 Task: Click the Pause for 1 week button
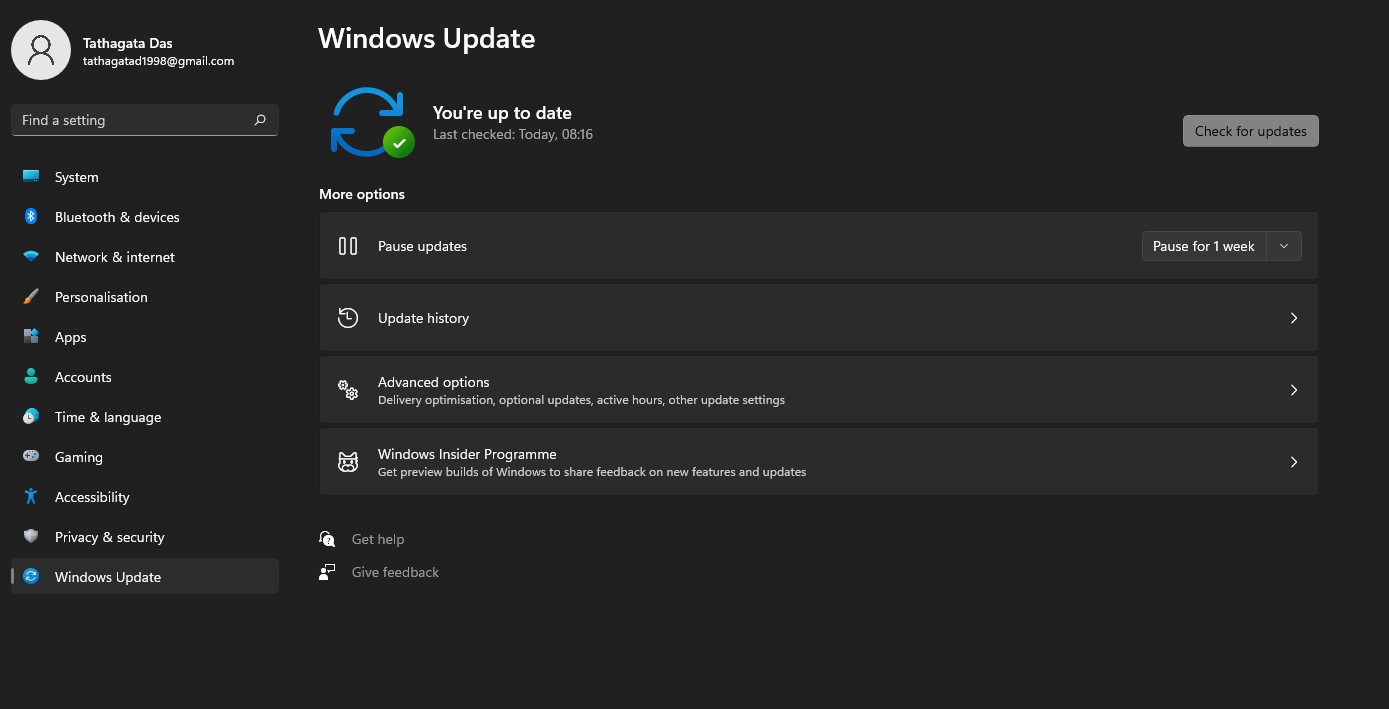1204,246
